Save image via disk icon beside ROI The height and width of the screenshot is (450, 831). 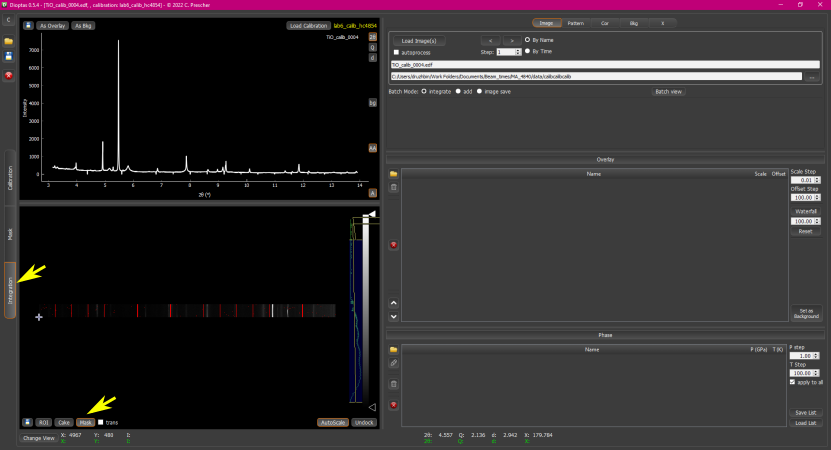click(x=27, y=422)
